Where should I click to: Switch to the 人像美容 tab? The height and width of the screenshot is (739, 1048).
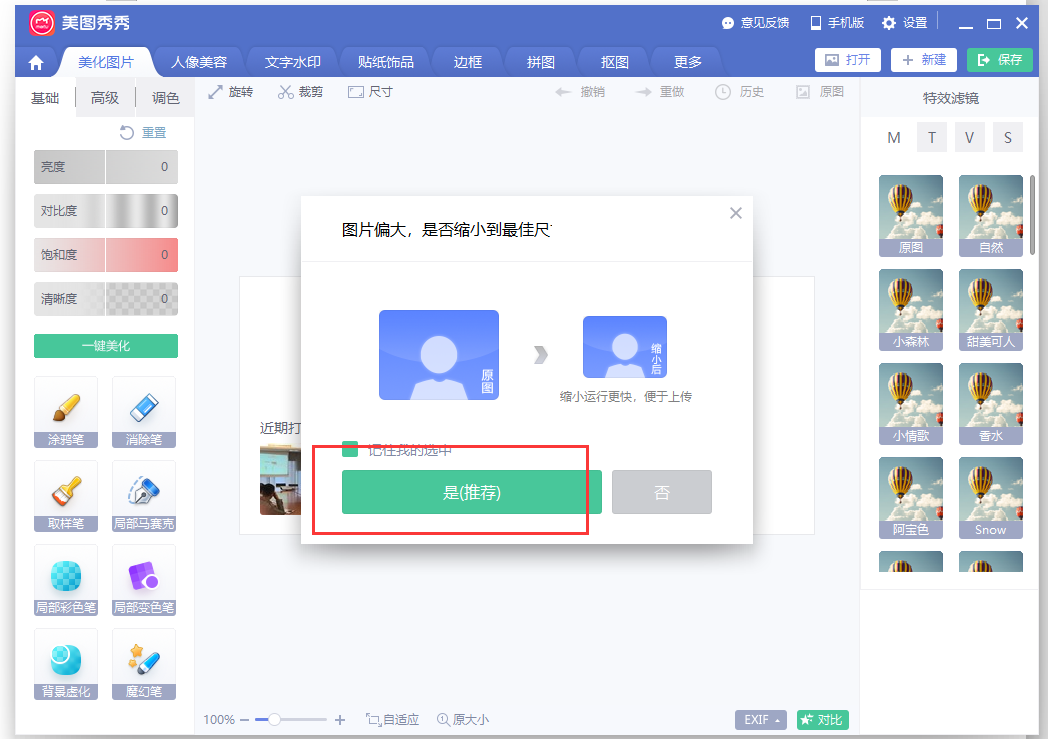pyautogui.click(x=199, y=62)
